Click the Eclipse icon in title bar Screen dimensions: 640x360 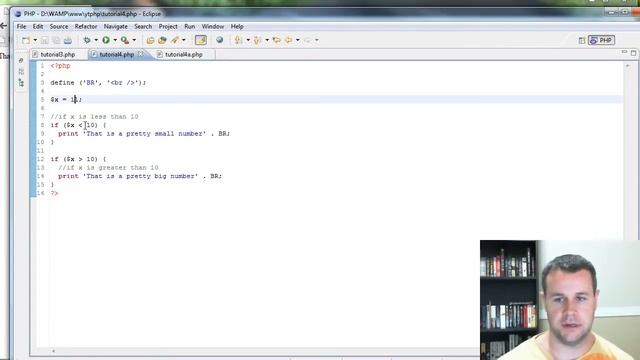pyautogui.click(x=18, y=14)
